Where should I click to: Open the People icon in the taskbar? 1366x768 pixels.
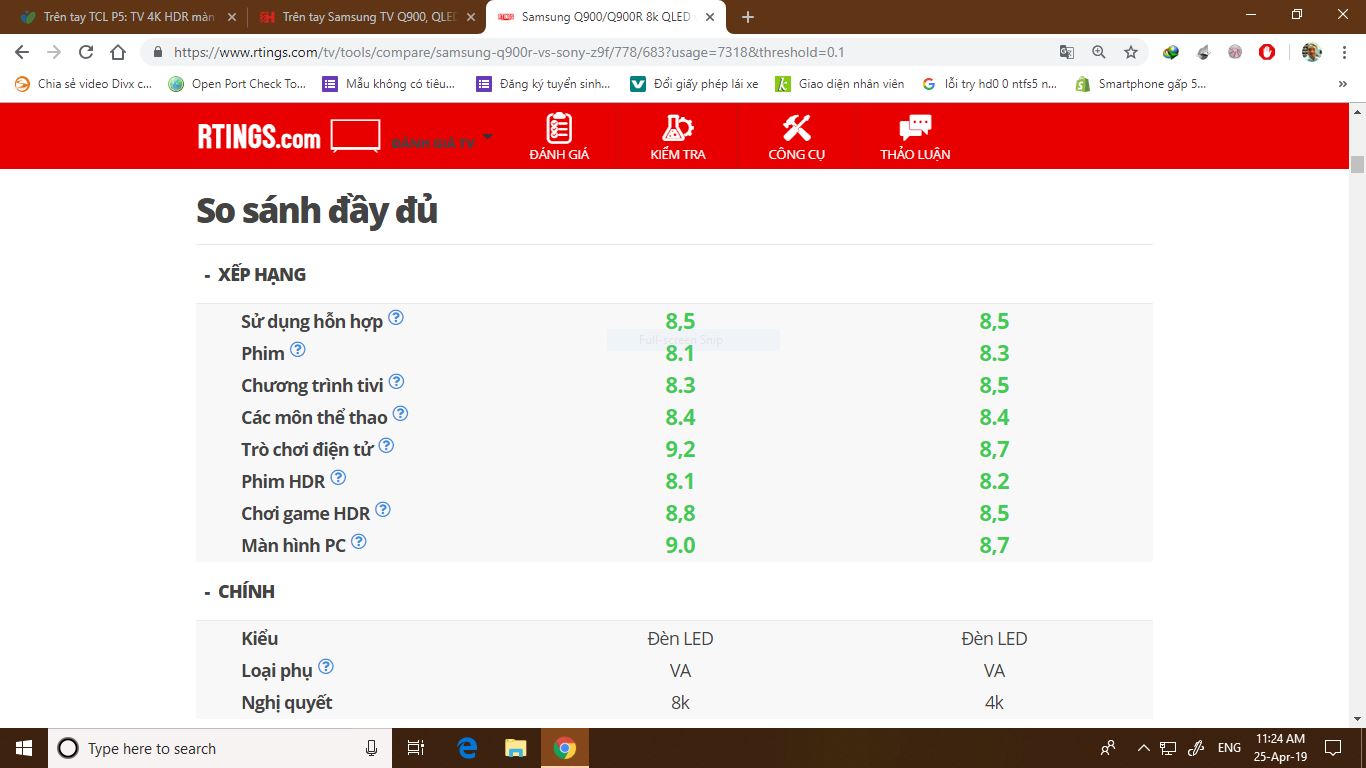click(1108, 748)
